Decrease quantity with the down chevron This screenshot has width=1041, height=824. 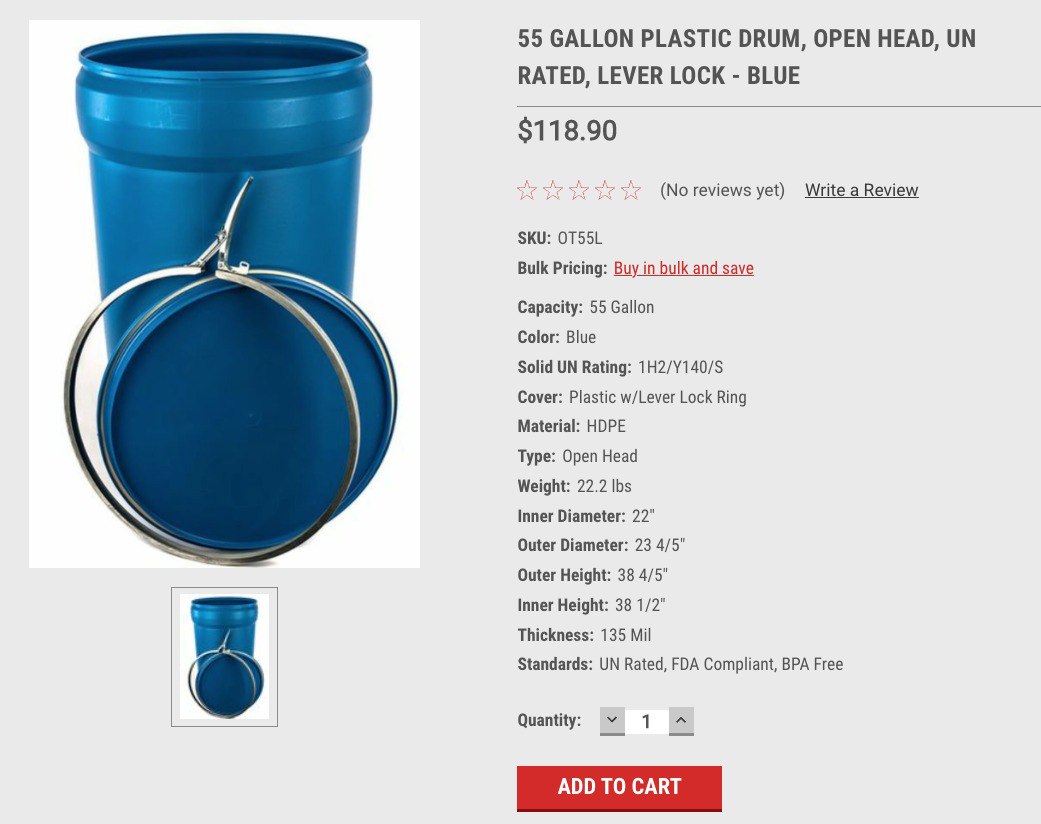tap(612, 721)
